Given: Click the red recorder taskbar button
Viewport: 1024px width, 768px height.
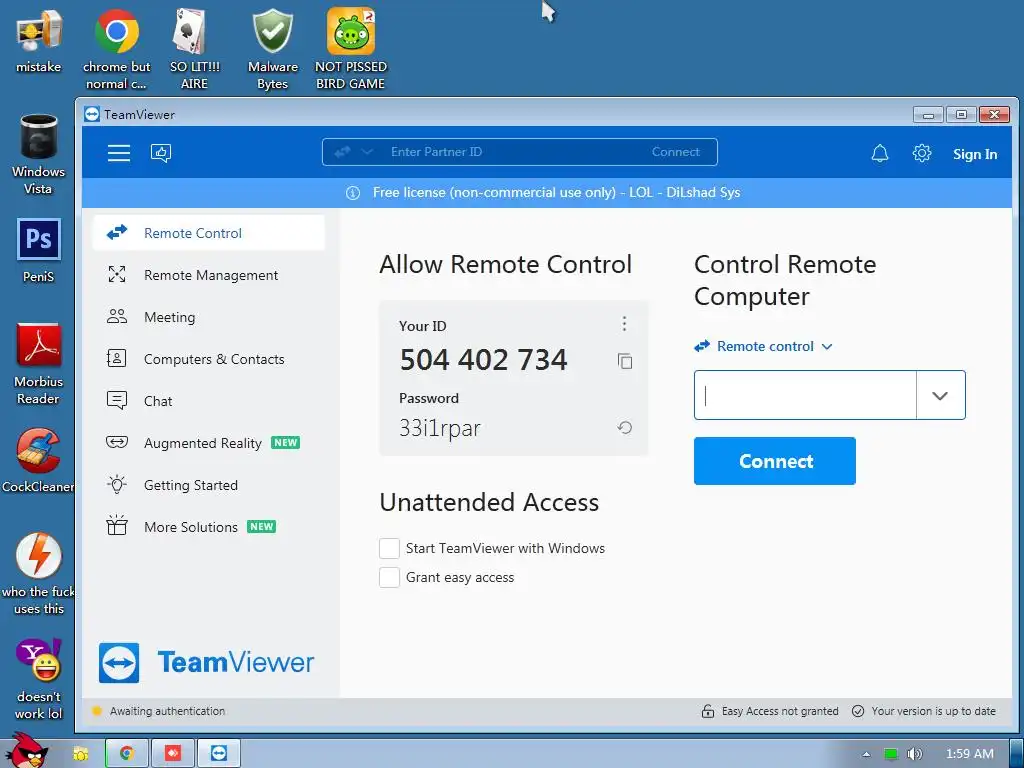Looking at the screenshot, I should click(x=173, y=754).
